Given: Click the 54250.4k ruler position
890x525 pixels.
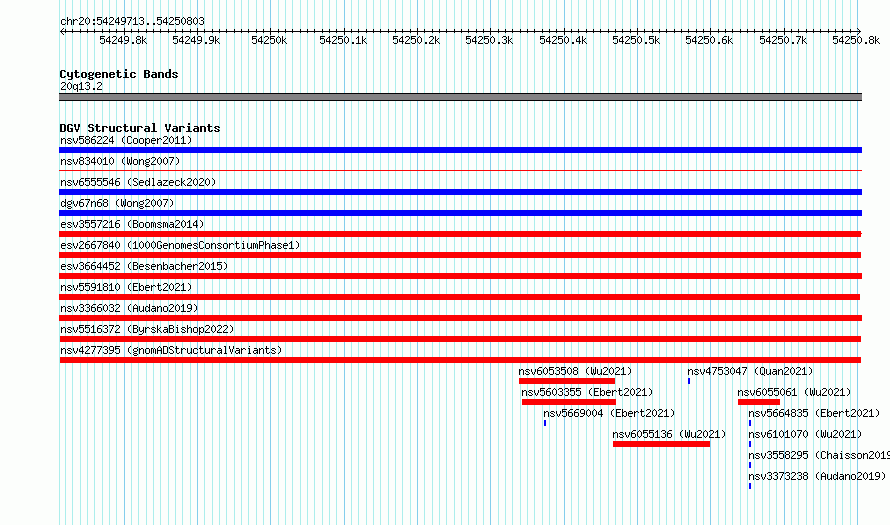Looking at the screenshot, I should (x=563, y=40).
